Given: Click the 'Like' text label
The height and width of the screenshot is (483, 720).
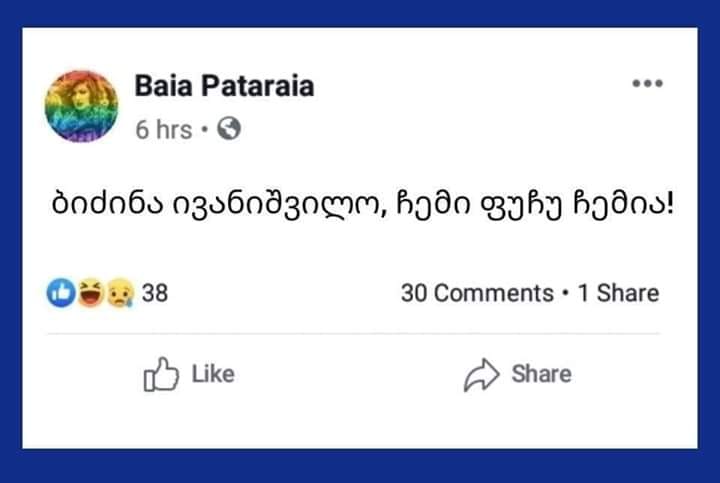Looking at the screenshot, I should click(212, 374).
